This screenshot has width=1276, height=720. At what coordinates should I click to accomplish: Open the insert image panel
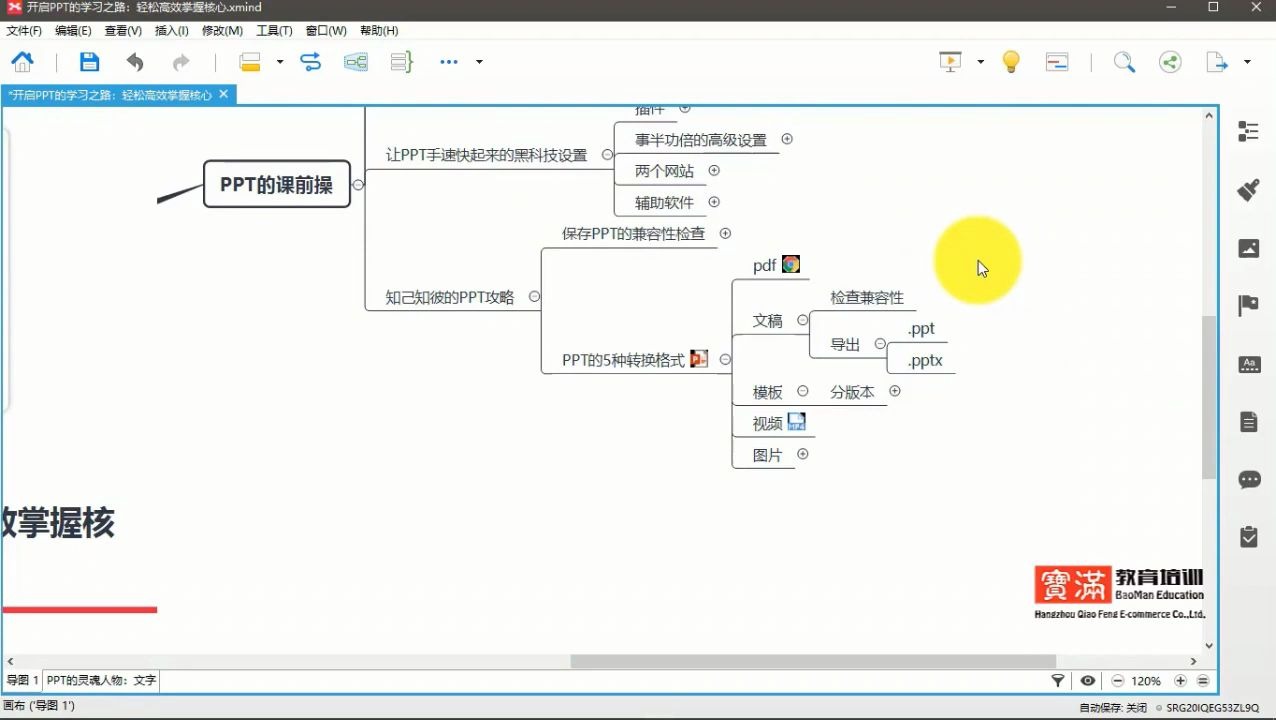pyautogui.click(x=1249, y=247)
